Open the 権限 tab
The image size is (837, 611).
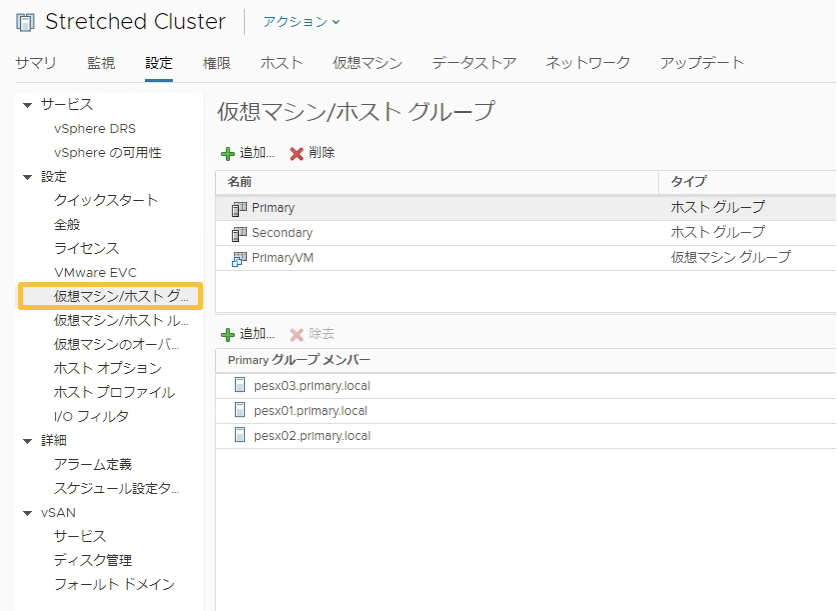click(x=216, y=63)
